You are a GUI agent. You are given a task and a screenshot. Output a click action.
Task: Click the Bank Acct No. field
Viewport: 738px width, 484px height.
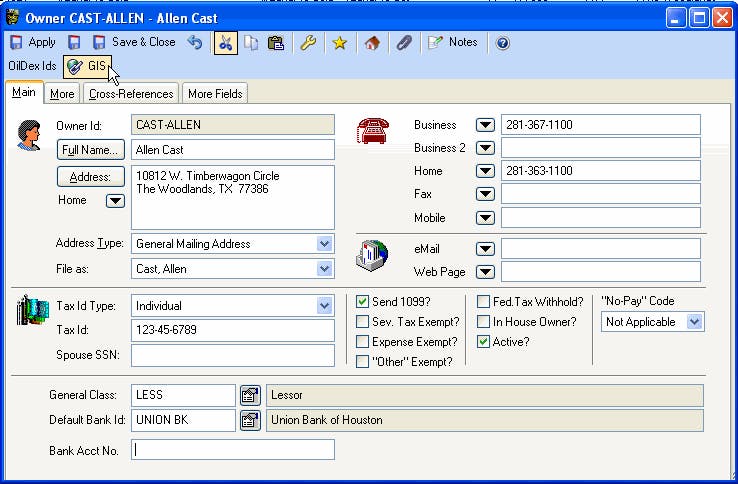pos(233,451)
